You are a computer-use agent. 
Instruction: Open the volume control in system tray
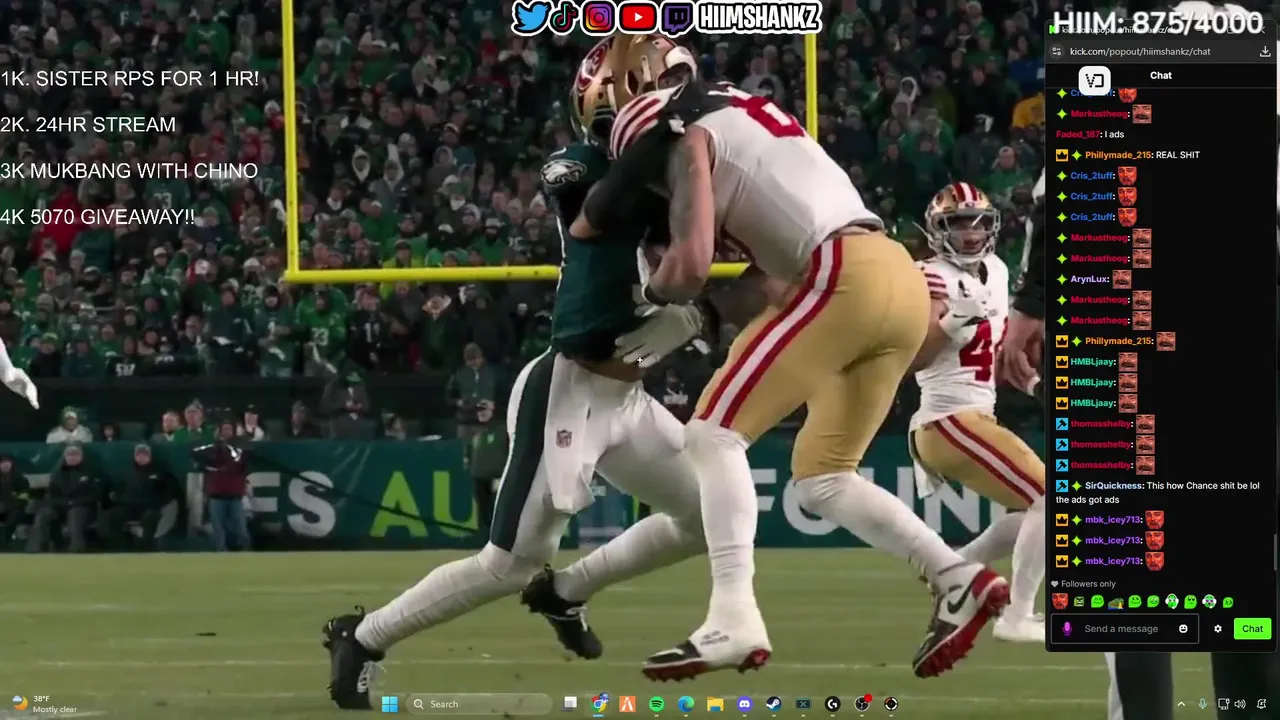point(1240,704)
